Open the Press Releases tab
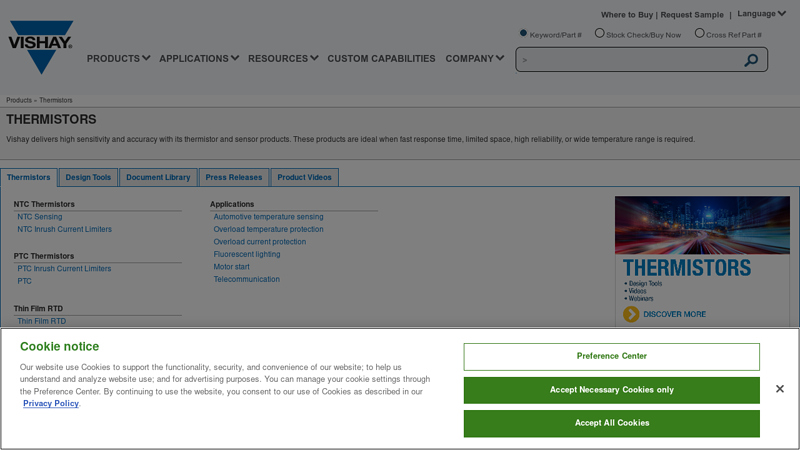The width and height of the screenshot is (800, 450). [x=234, y=177]
